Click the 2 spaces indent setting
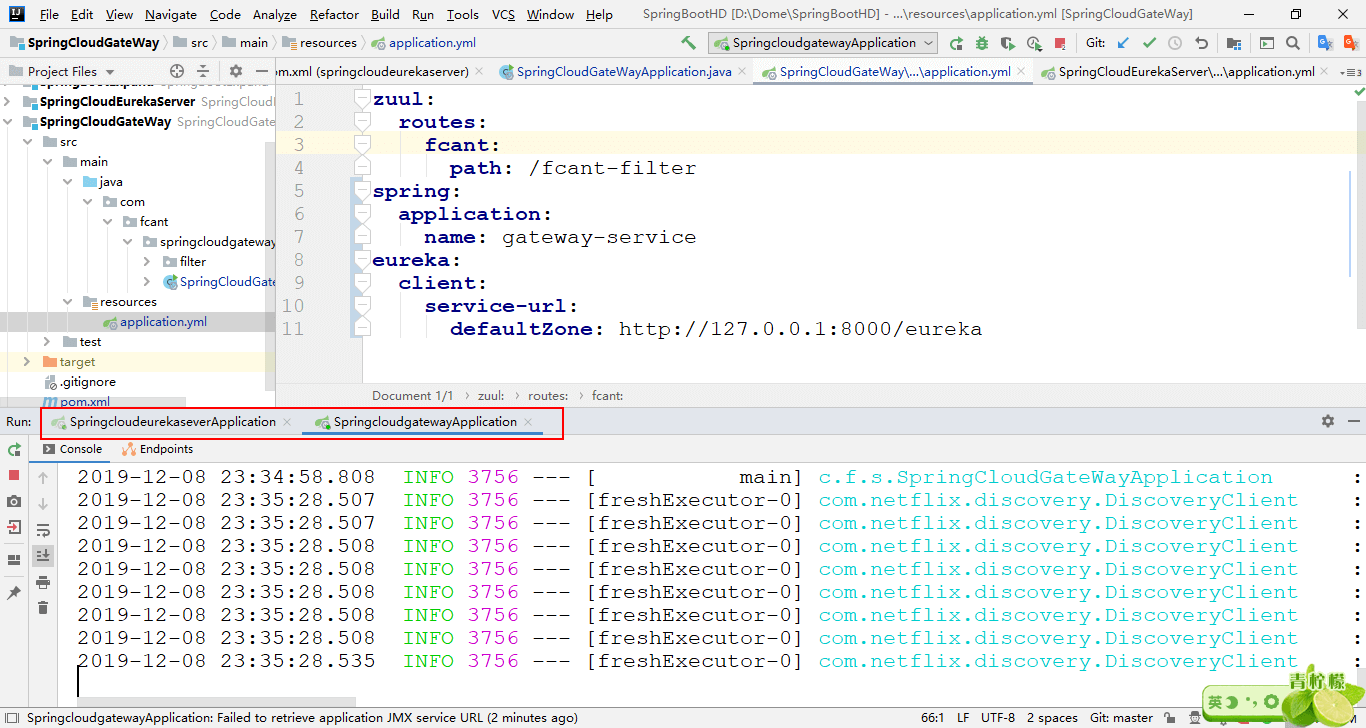This screenshot has width=1366, height=728. (x=1051, y=717)
